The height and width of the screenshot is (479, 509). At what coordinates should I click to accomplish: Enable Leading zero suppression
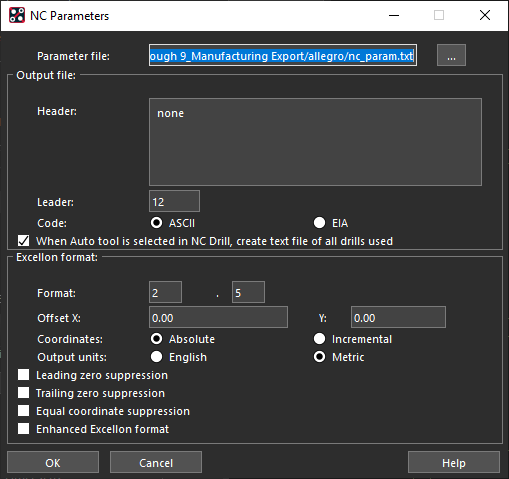(24, 375)
